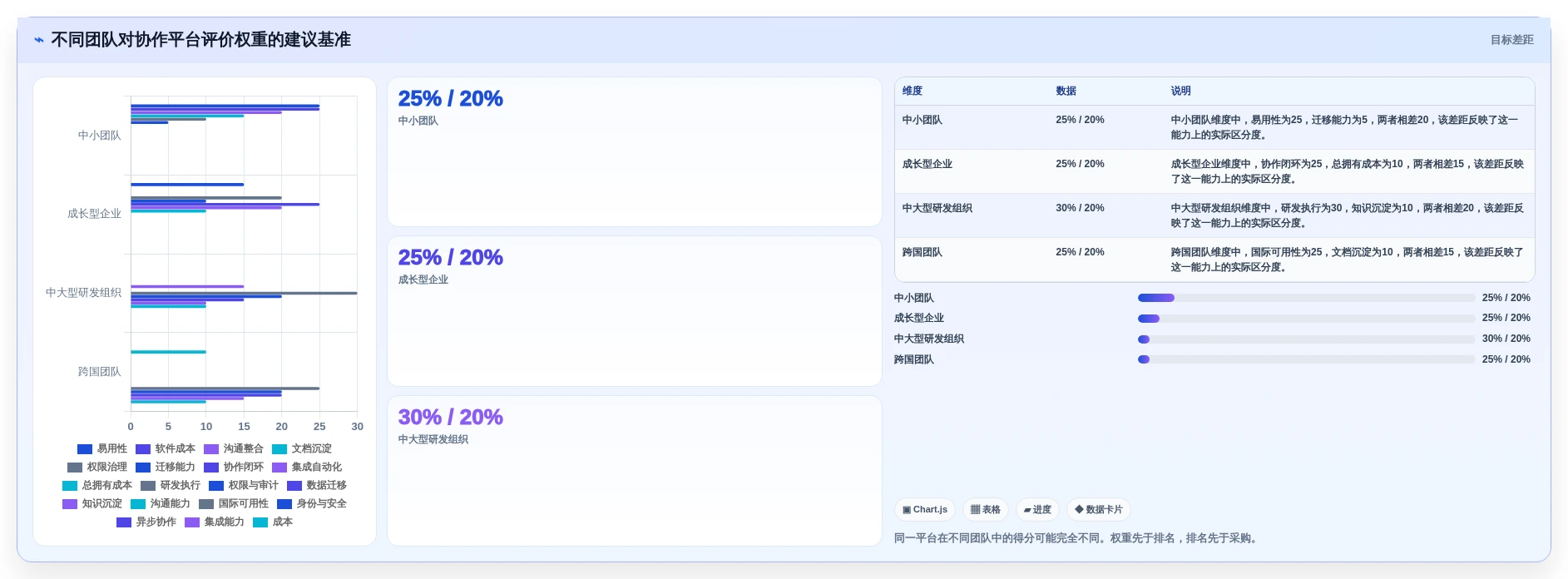
Task: Open the 成长型企业 25% / 20% data card
Action: point(634,311)
